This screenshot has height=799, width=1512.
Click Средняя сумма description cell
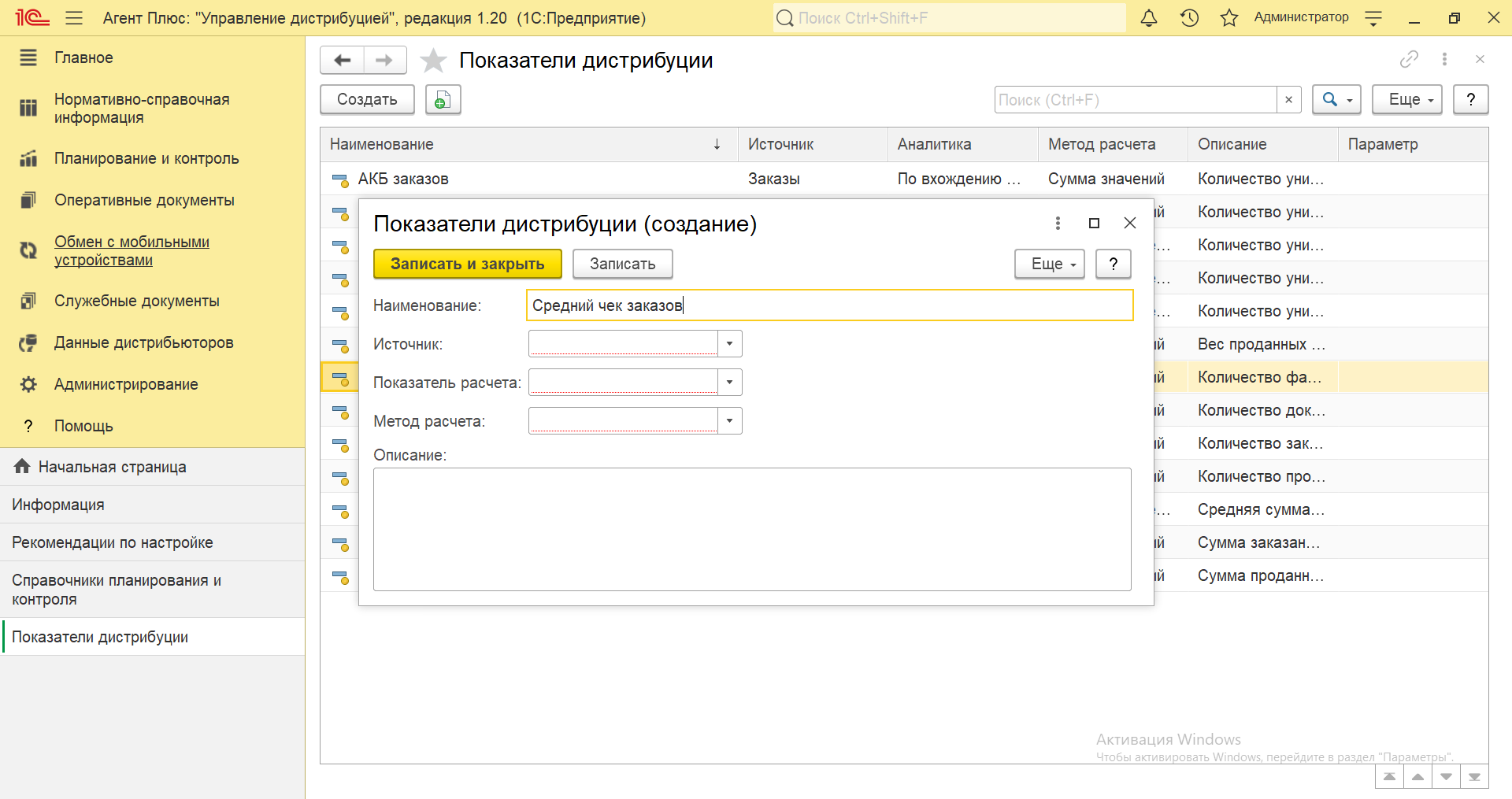tap(1262, 509)
